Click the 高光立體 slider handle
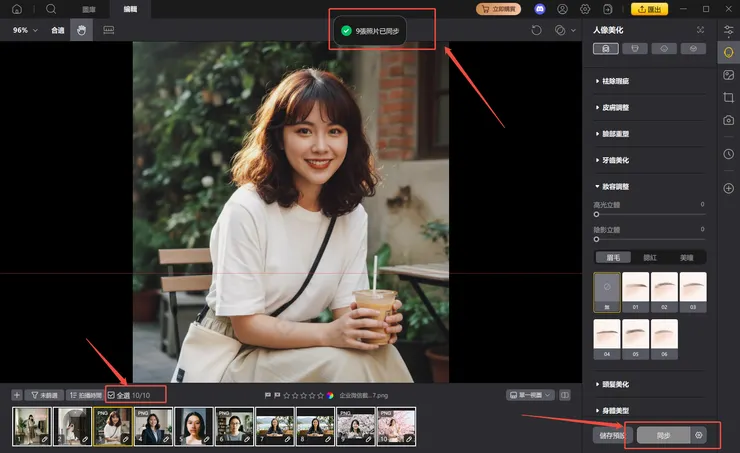 [597, 213]
